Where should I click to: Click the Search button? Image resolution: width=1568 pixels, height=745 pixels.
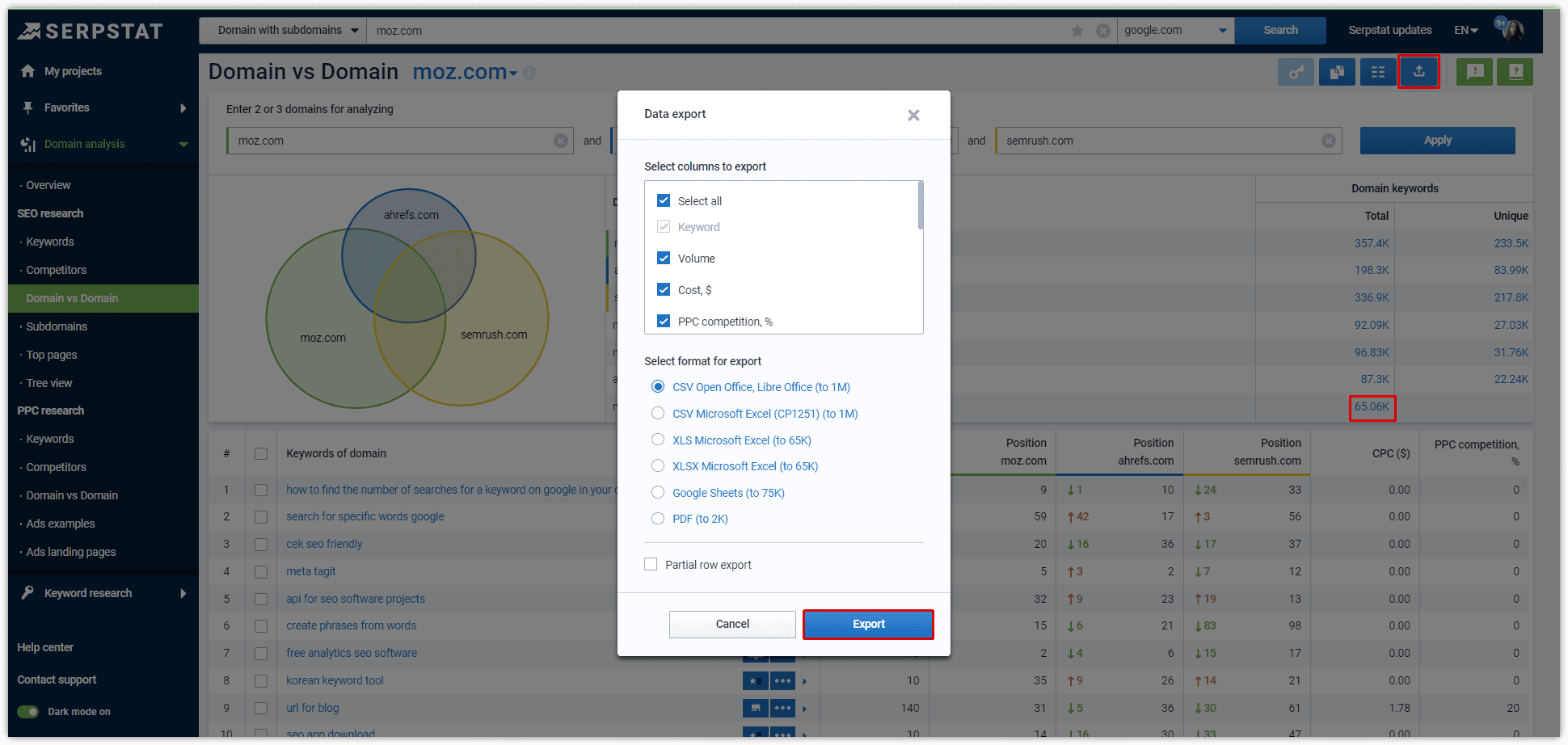(x=1280, y=30)
